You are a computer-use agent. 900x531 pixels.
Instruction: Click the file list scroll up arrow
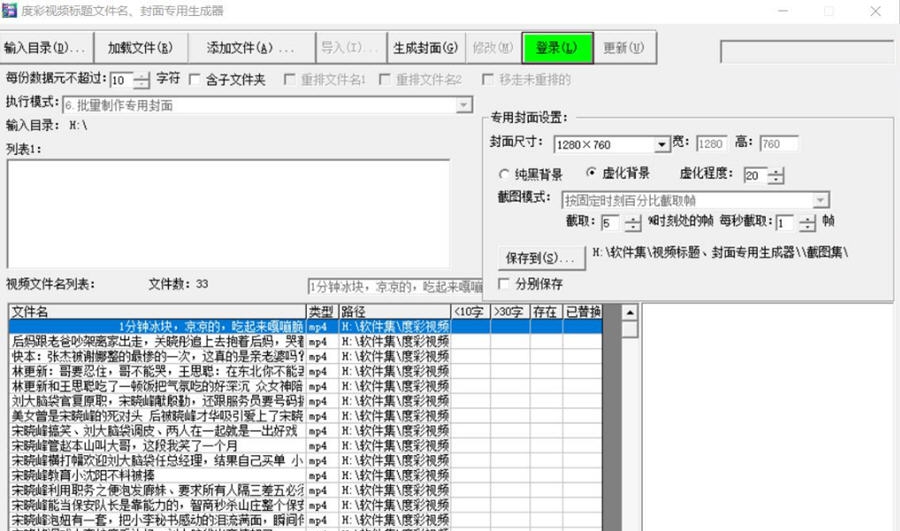630,312
